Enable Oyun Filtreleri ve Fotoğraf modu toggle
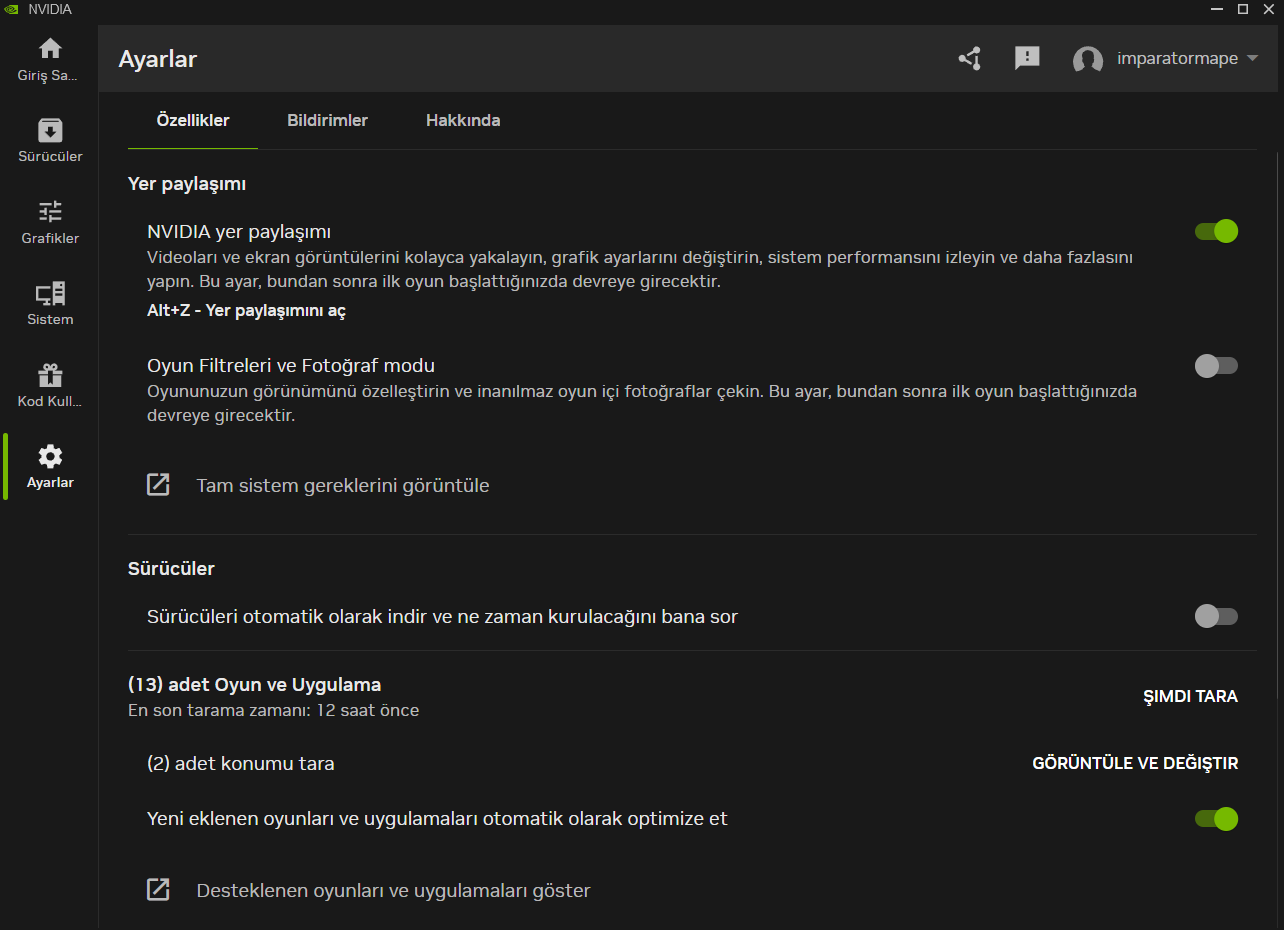This screenshot has width=1284, height=930. click(x=1216, y=366)
